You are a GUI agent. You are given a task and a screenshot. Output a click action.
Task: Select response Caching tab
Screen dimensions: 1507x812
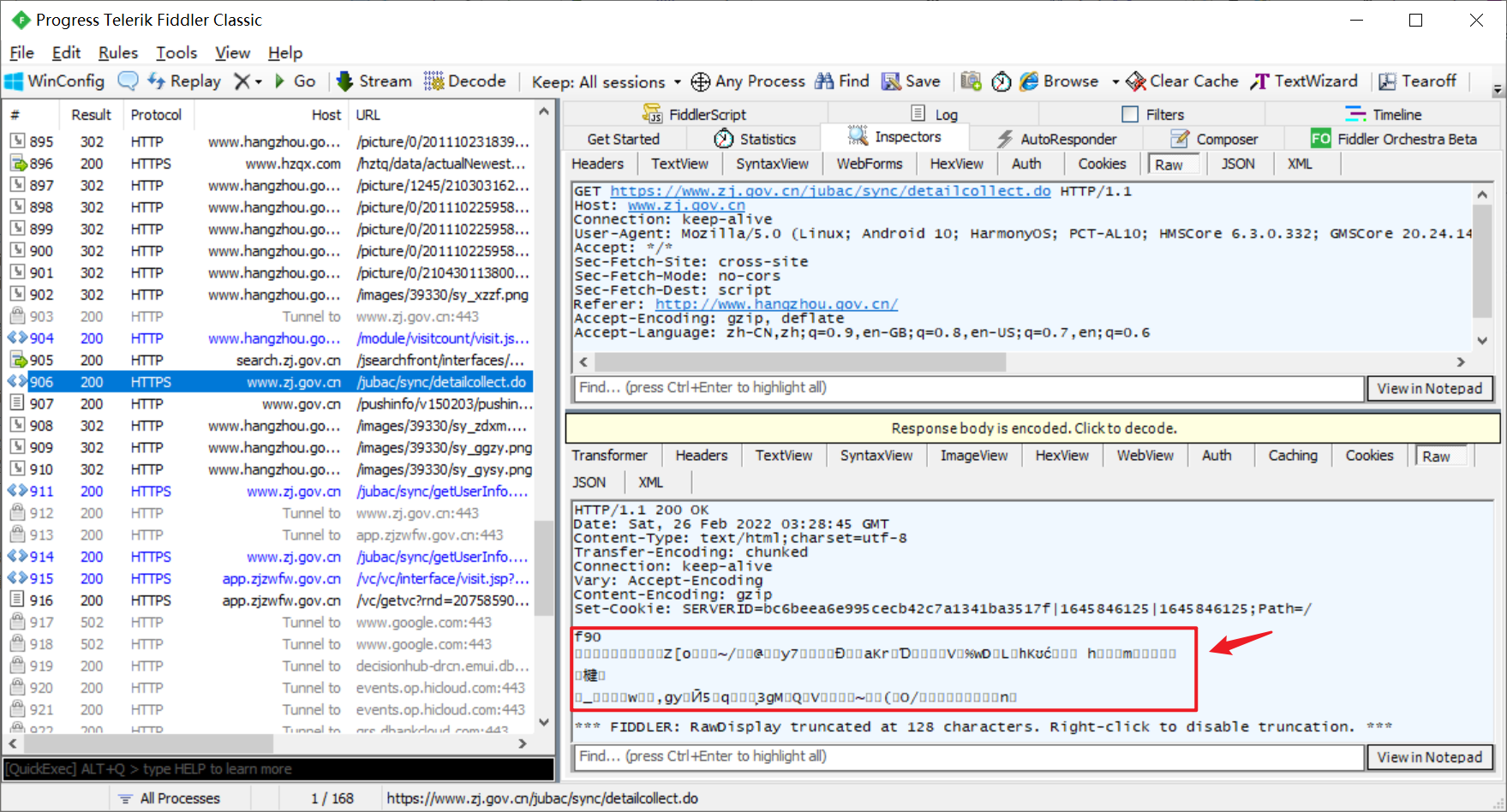1293,456
